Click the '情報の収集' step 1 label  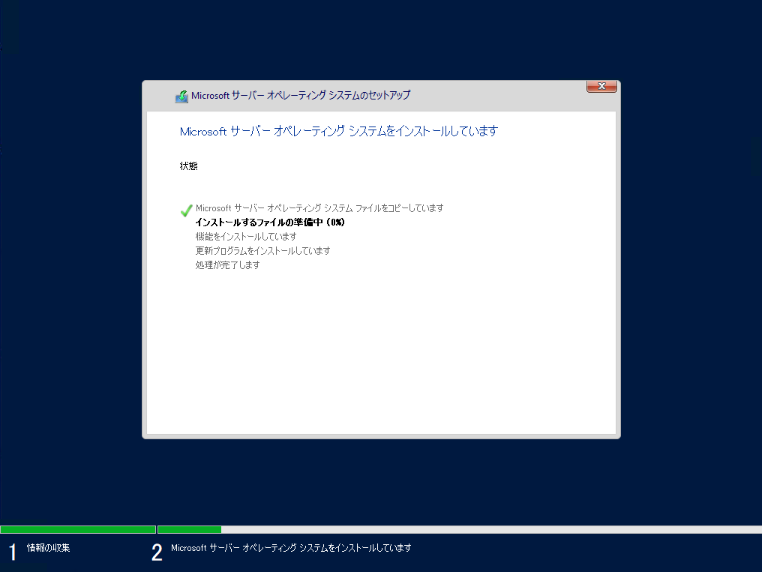tap(49, 548)
